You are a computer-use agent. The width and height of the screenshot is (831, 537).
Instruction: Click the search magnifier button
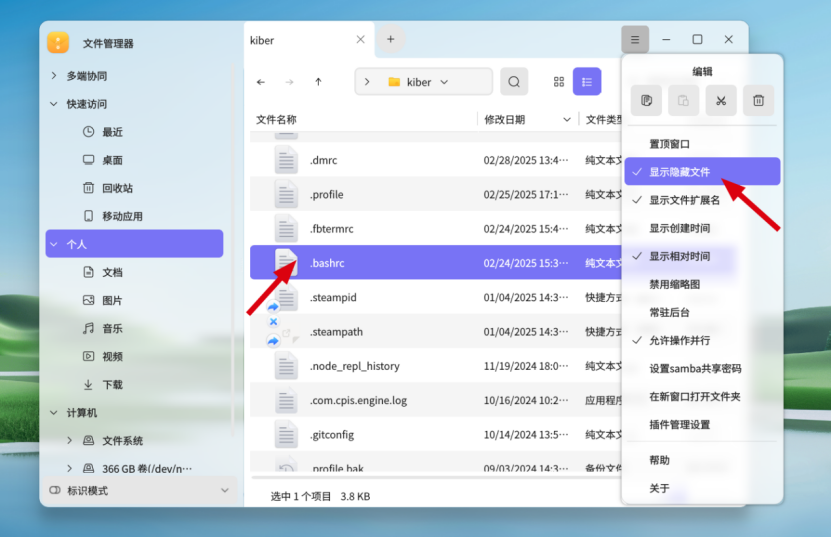(x=513, y=82)
